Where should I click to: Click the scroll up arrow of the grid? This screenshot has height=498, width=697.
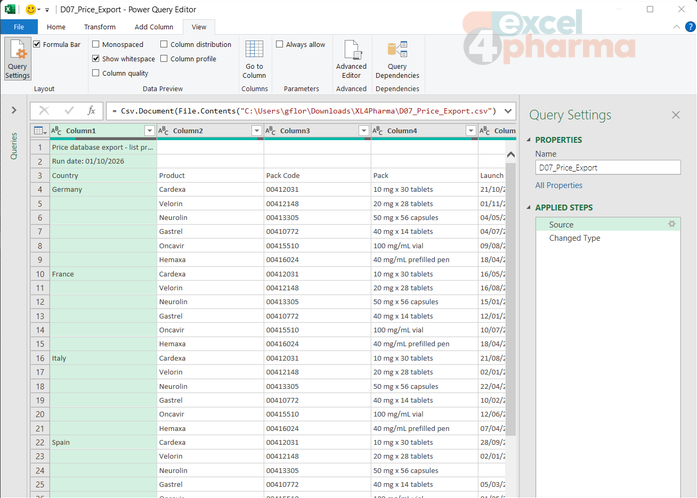pyautogui.click(x=511, y=155)
